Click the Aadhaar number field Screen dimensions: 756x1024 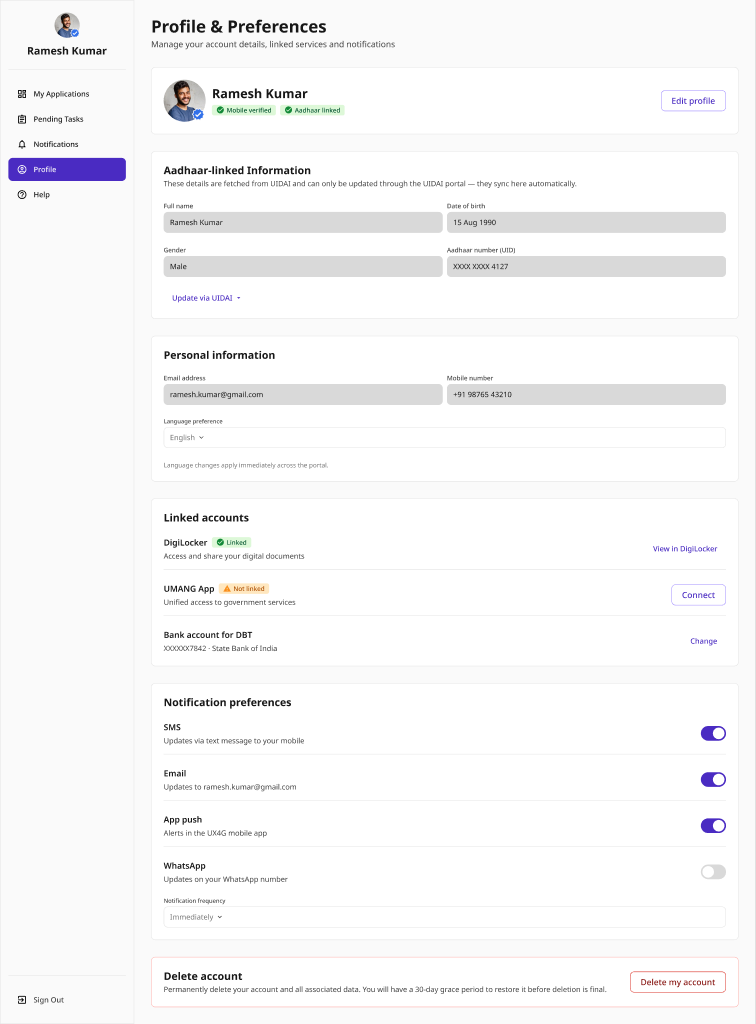[x=586, y=266]
